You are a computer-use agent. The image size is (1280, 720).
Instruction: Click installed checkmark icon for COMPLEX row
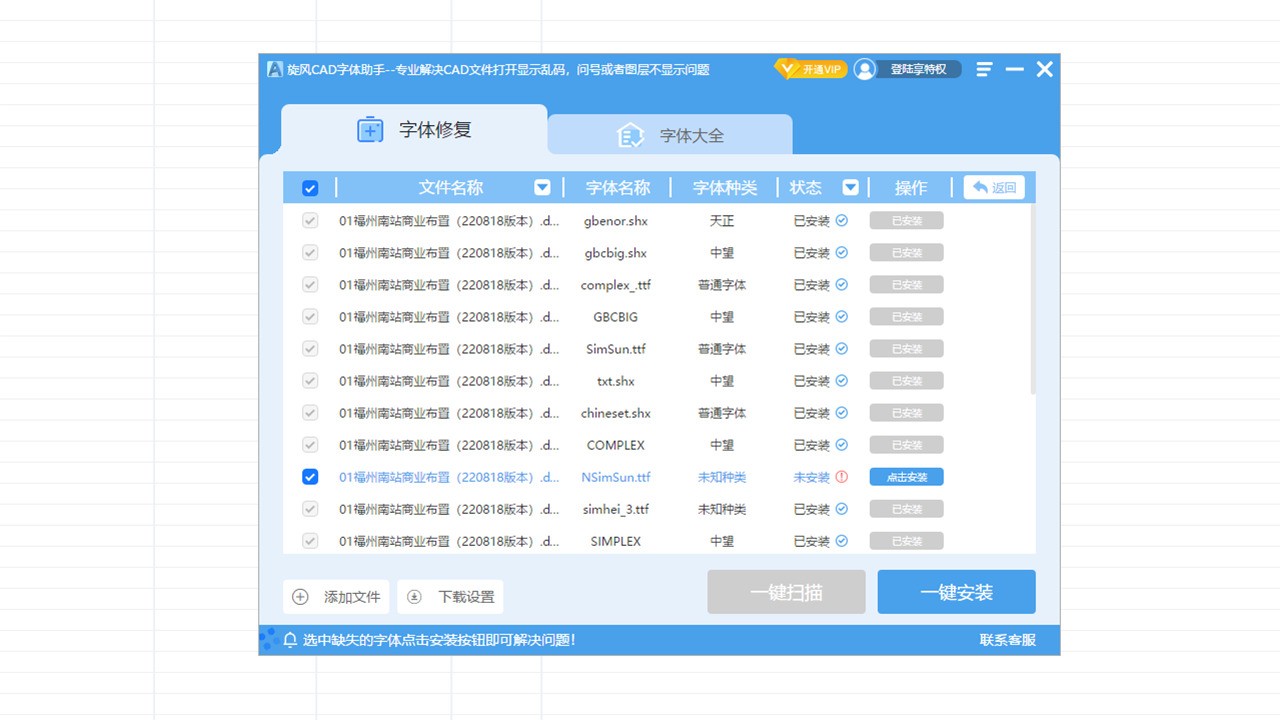(x=842, y=445)
